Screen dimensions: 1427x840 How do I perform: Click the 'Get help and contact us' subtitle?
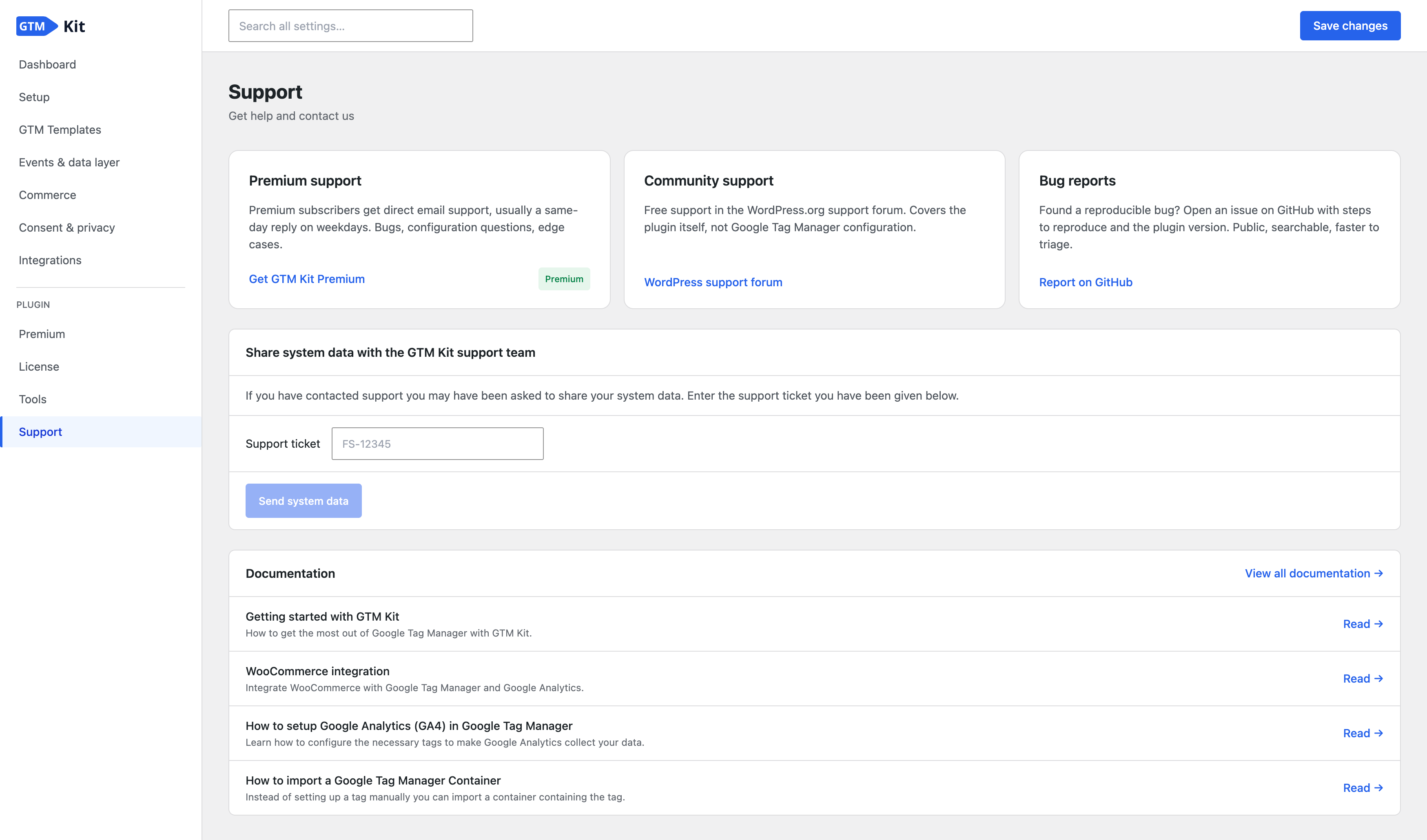click(x=291, y=116)
